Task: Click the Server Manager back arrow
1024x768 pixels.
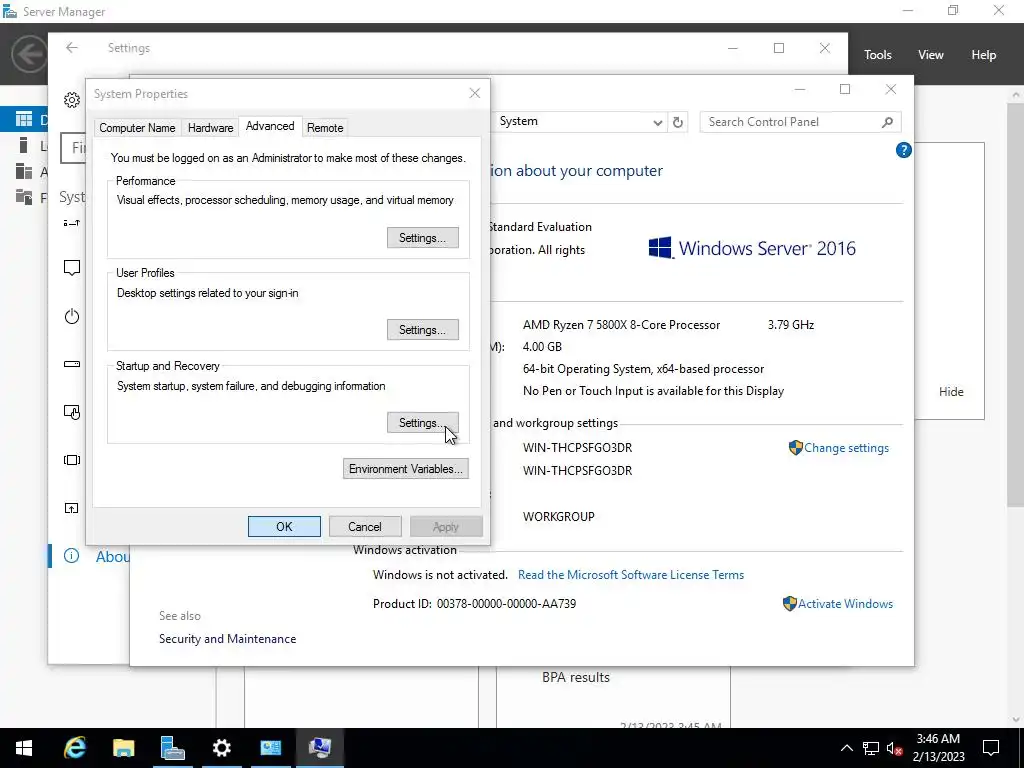Action: tap(29, 54)
